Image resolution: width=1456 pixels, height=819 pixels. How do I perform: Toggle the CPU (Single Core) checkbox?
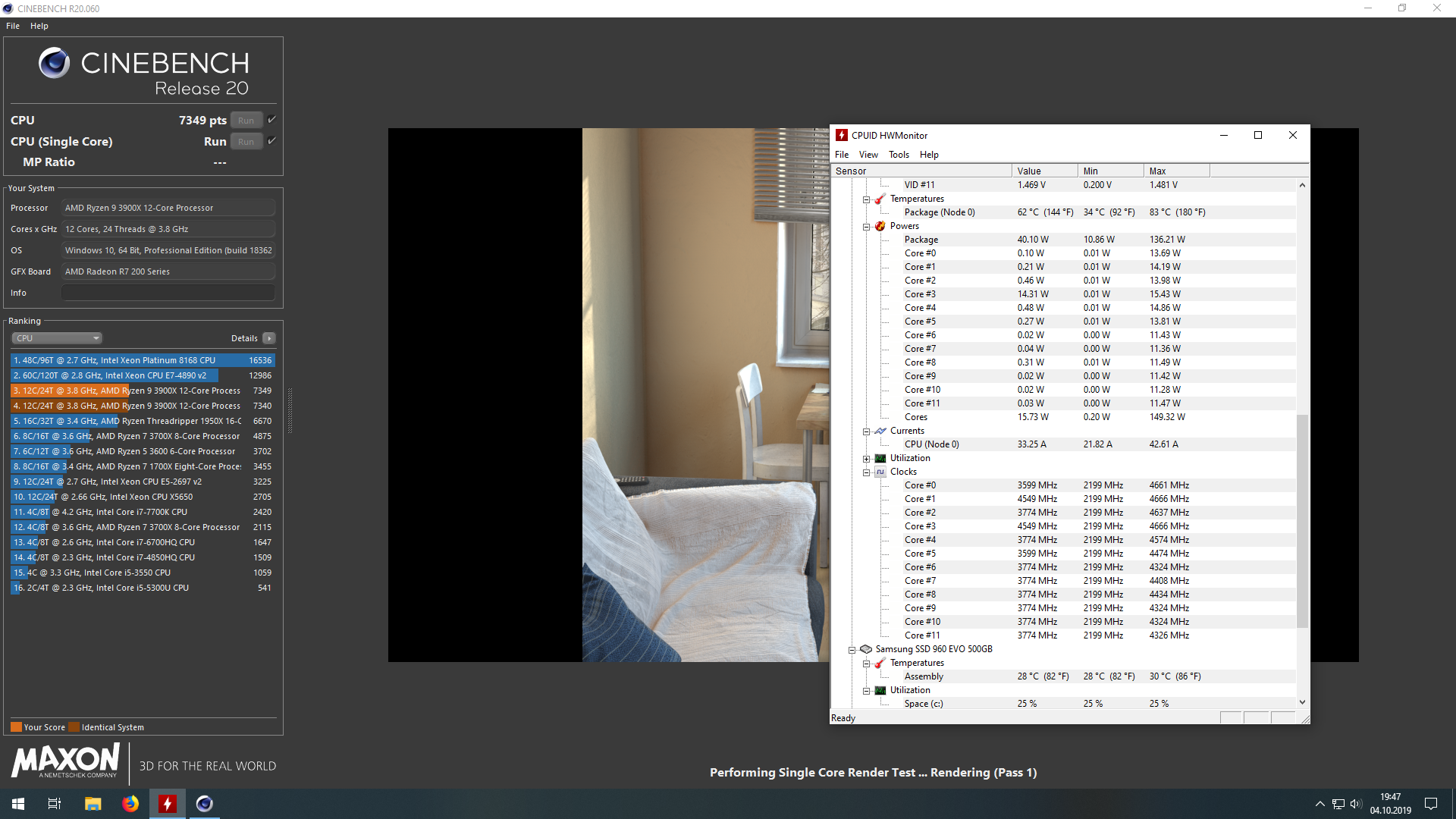point(272,141)
